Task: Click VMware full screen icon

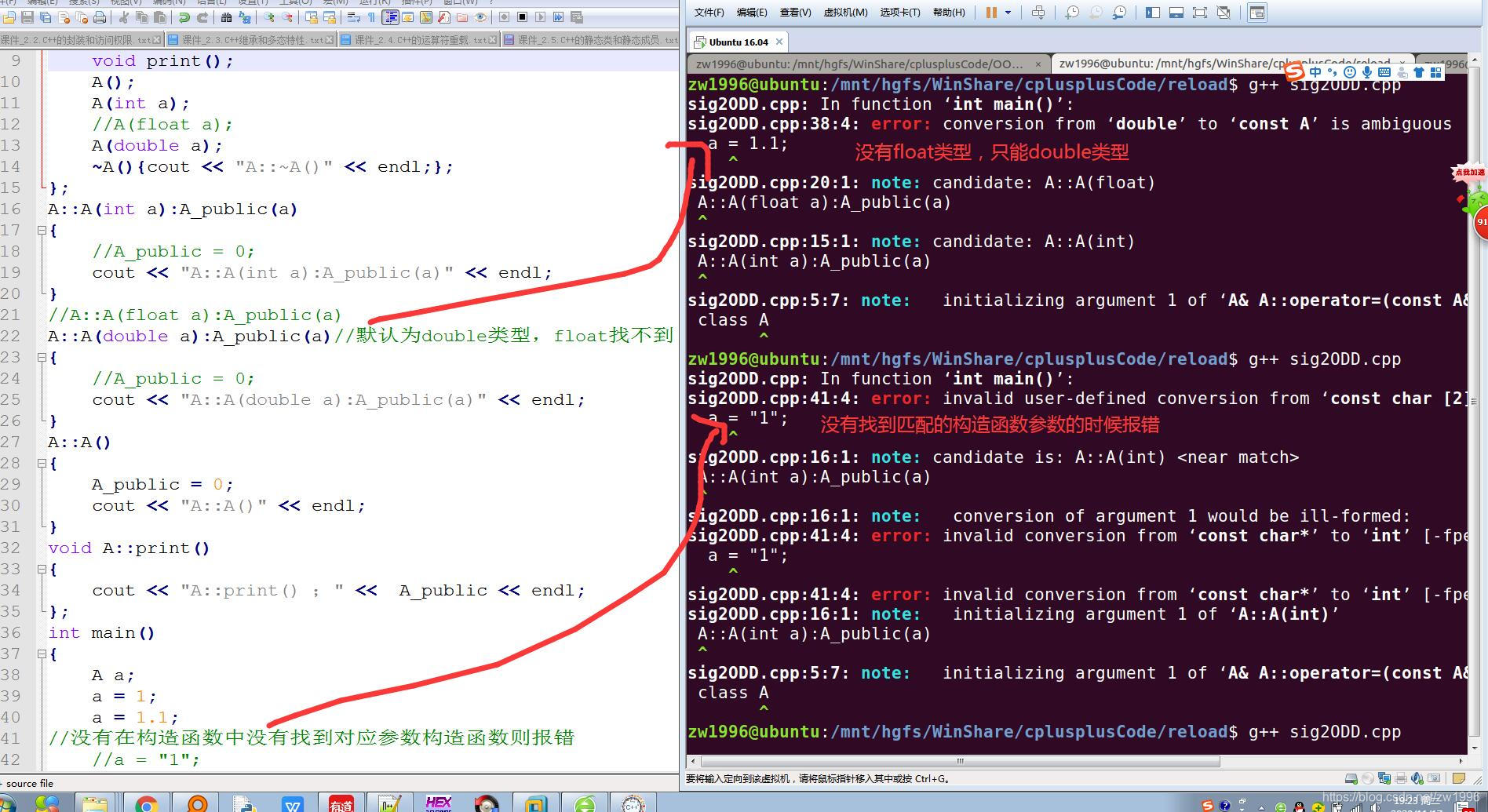Action: pyautogui.click(x=1200, y=13)
